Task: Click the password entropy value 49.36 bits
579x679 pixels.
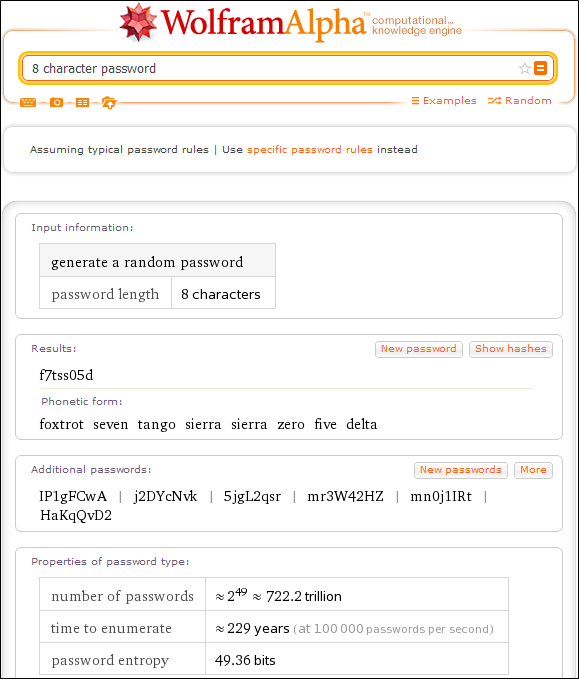Action: (x=245, y=660)
